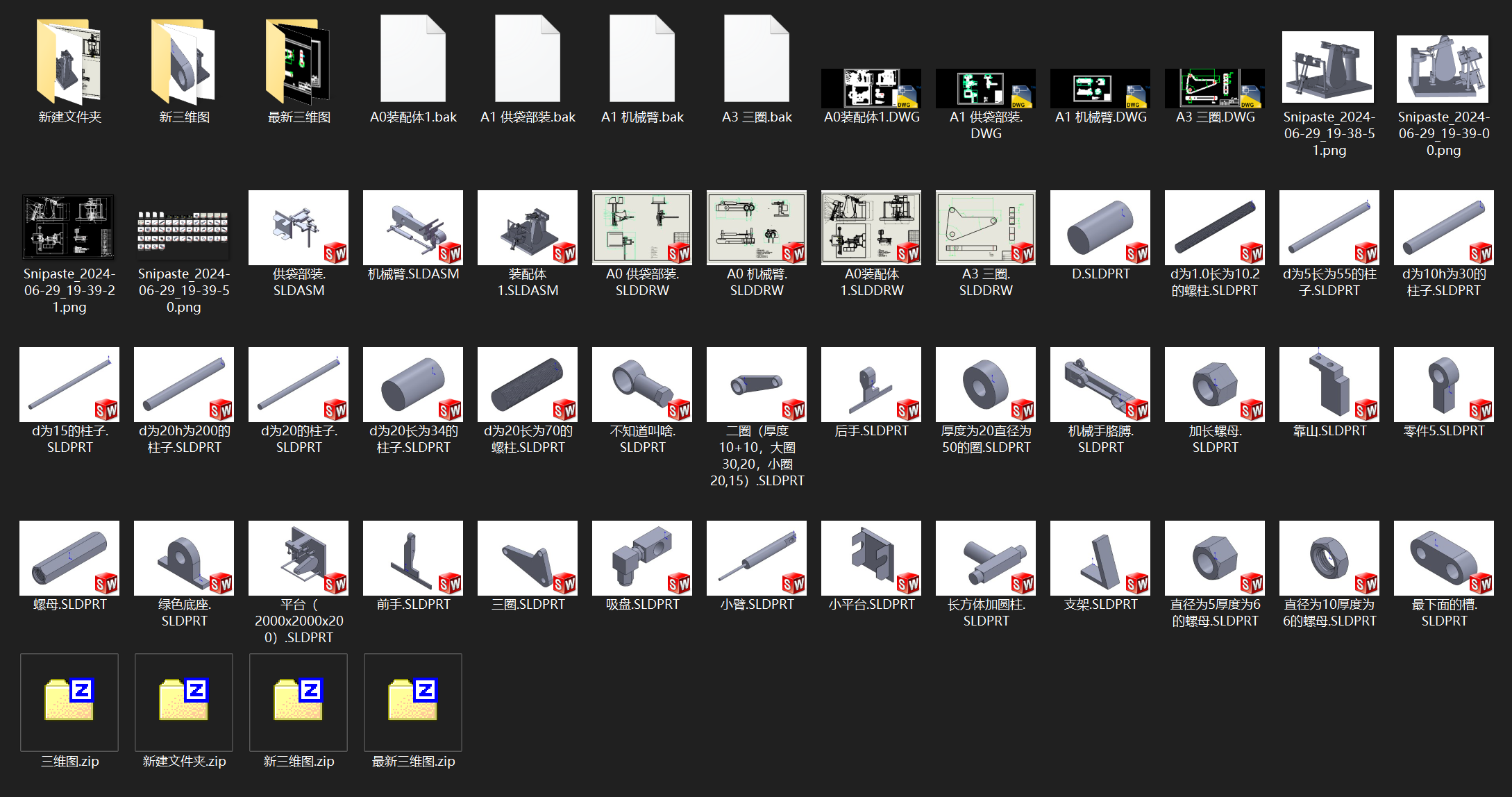Open 最新三维图.zip archive file
The image size is (1512, 797).
click(x=413, y=702)
